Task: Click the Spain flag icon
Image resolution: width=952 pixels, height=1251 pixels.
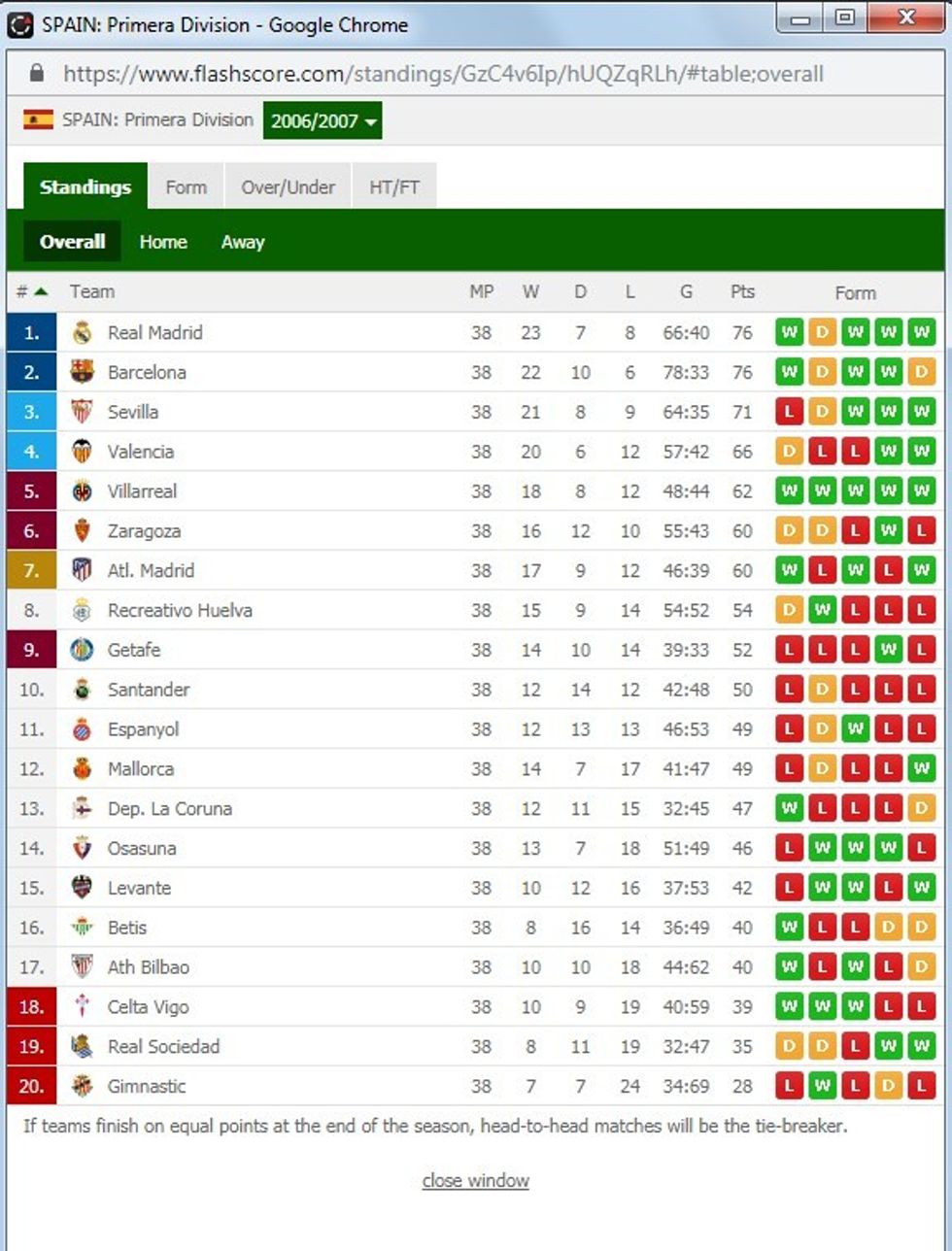Action: 39,120
